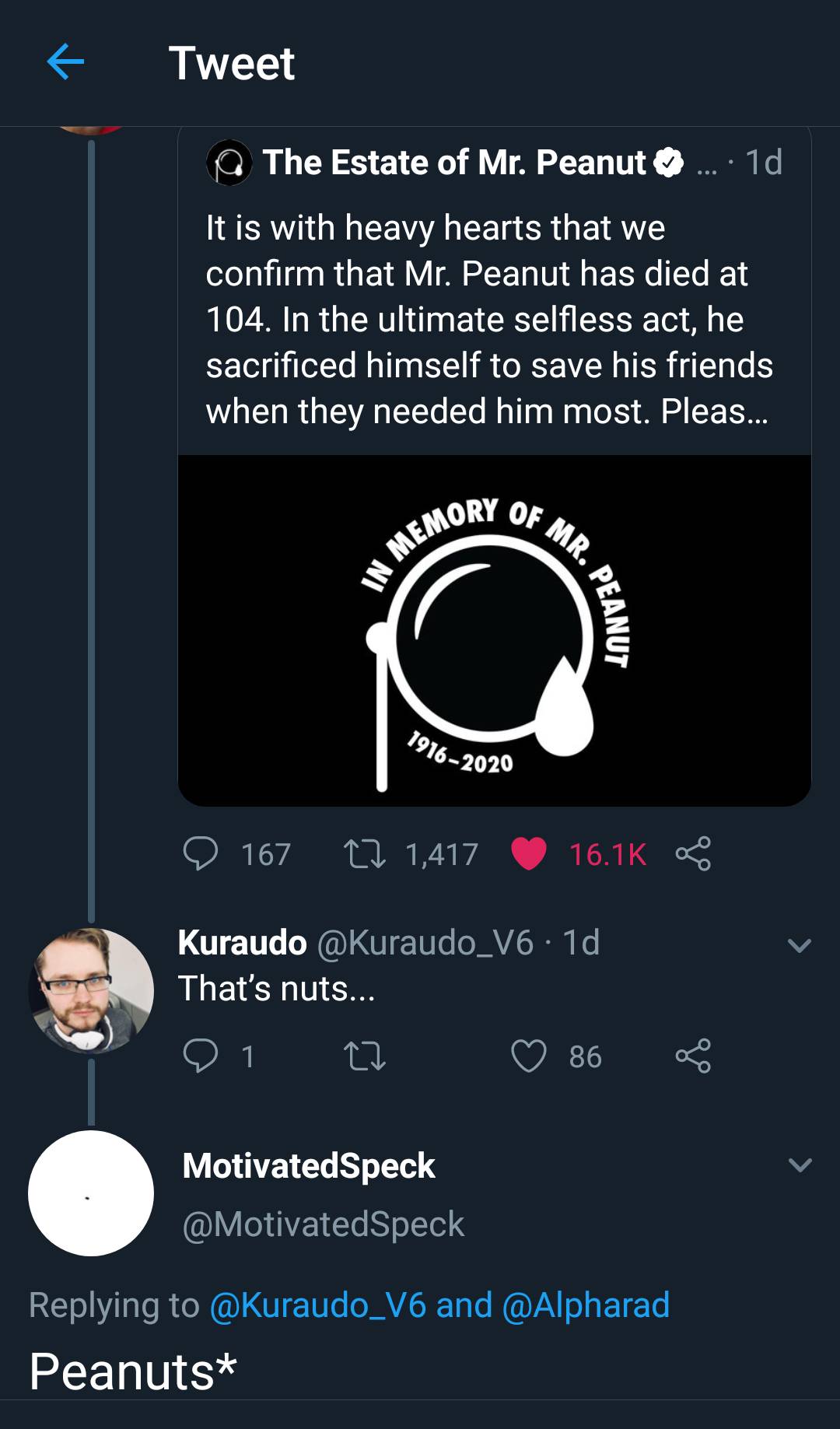Share Kuraudo's "That's nuts..." tweet
Image resolution: width=840 pixels, height=1429 pixels.
tap(693, 1056)
